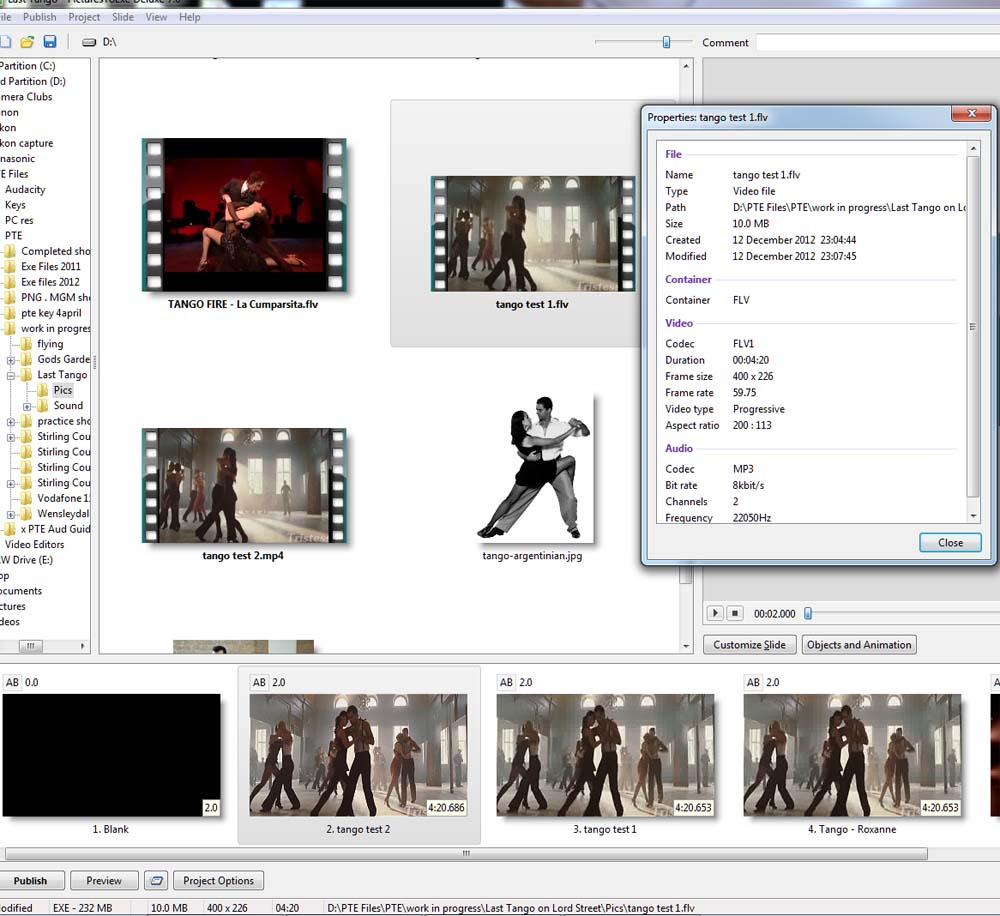The width and height of the screenshot is (1000, 916).
Task: Stop playback with the stop button
Action: 735,613
